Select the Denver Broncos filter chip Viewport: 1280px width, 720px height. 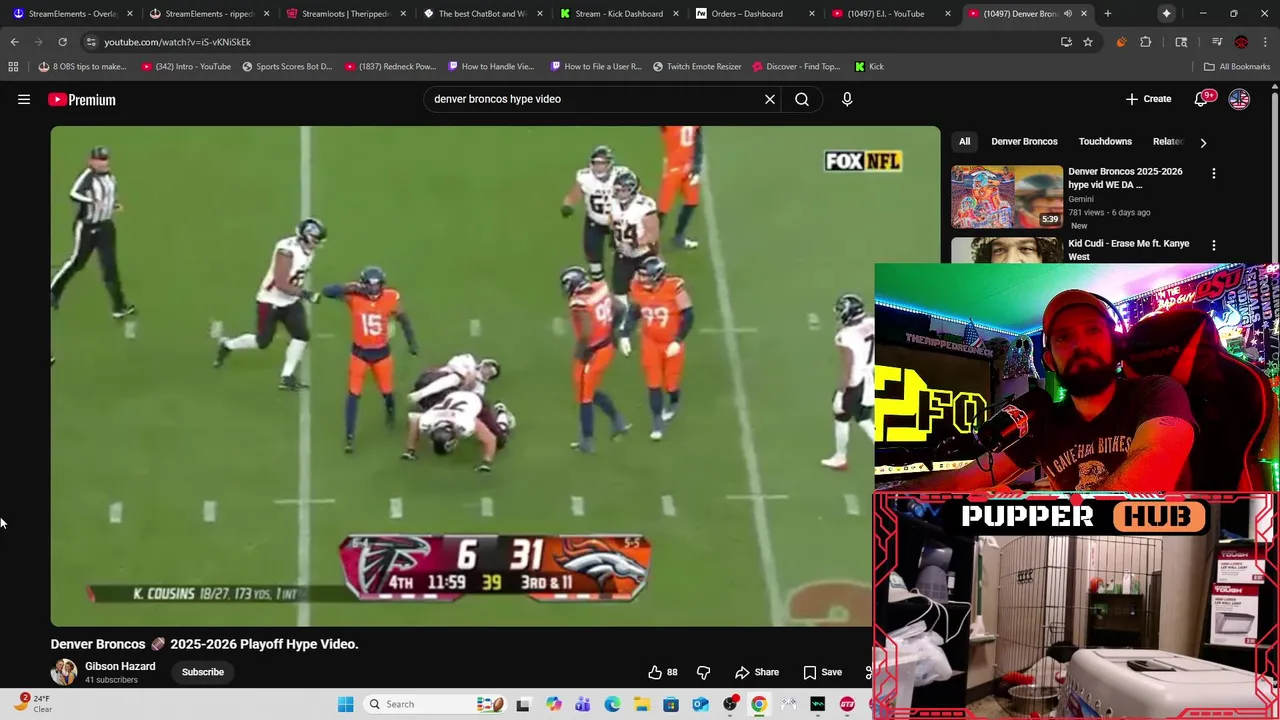tap(1024, 141)
